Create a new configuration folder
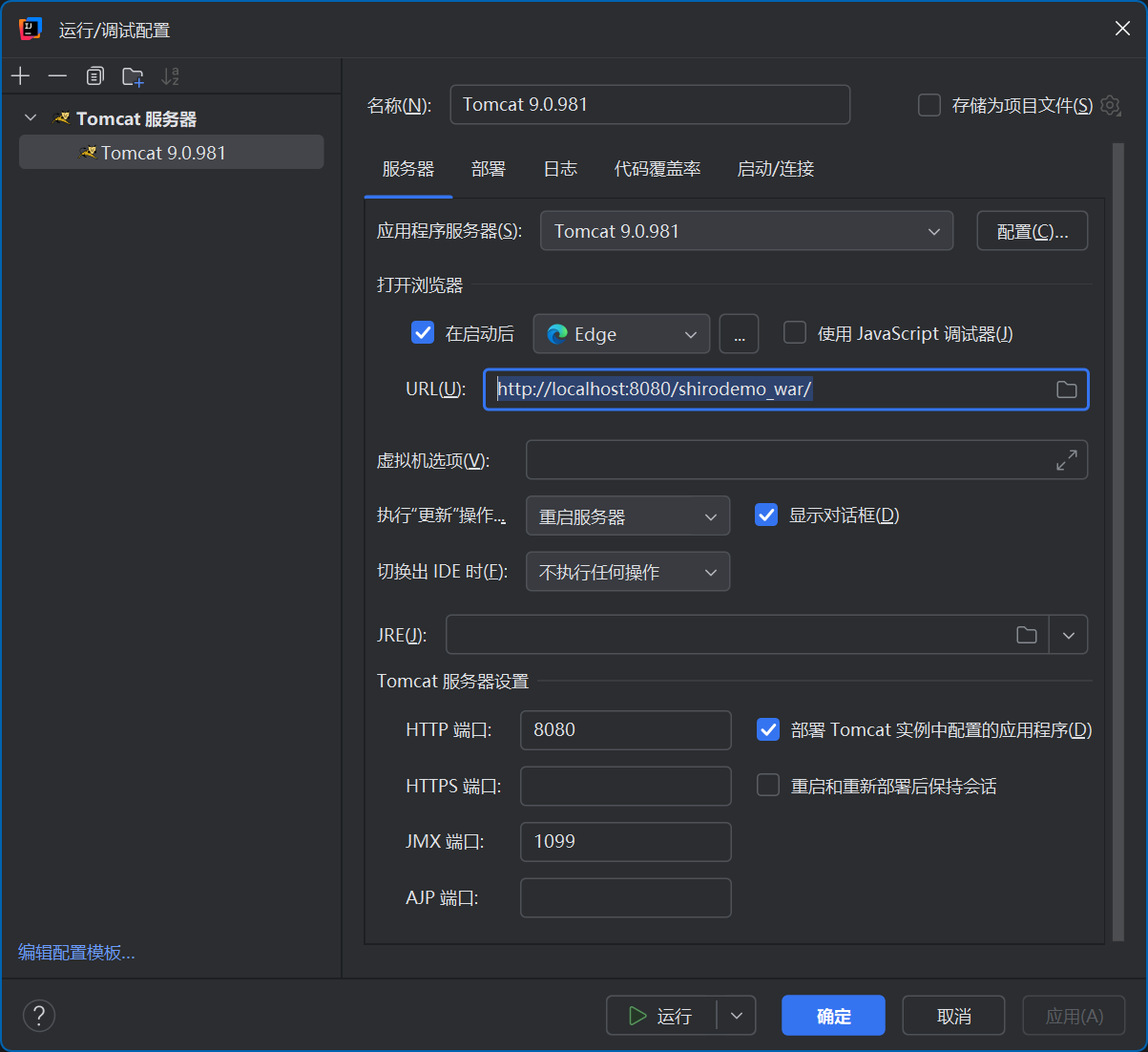This screenshot has width=1148, height=1052. point(133,76)
